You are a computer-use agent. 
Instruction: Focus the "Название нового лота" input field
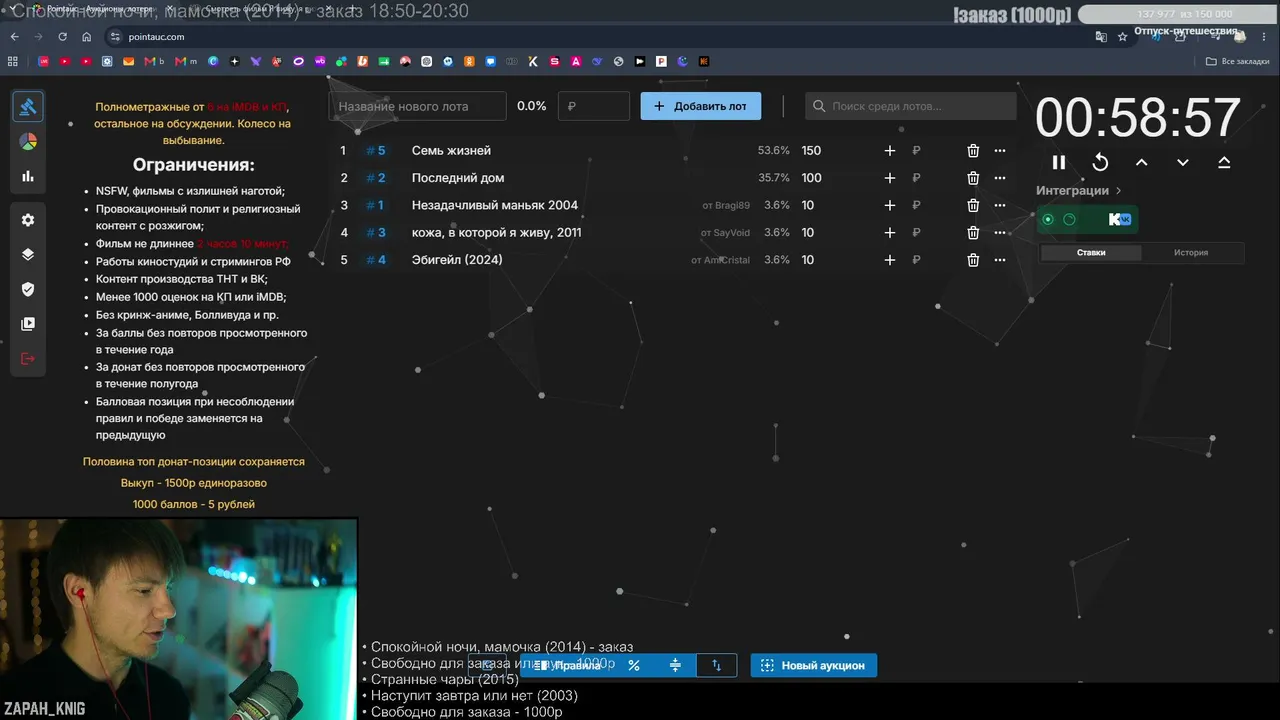417,106
